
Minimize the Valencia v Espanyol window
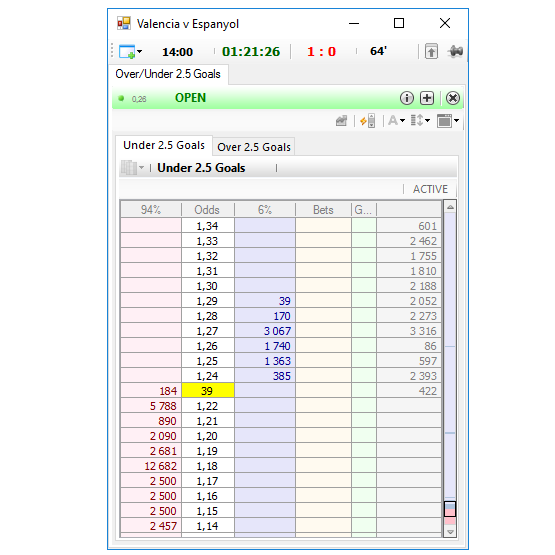(354, 24)
